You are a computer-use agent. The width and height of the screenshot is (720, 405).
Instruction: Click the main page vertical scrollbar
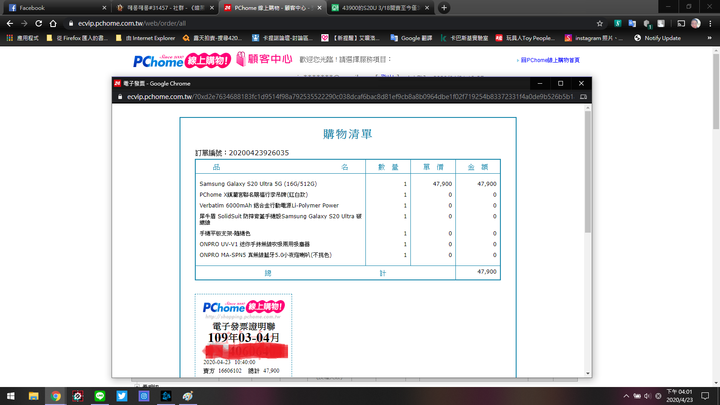pyautogui.click(x=716, y=92)
